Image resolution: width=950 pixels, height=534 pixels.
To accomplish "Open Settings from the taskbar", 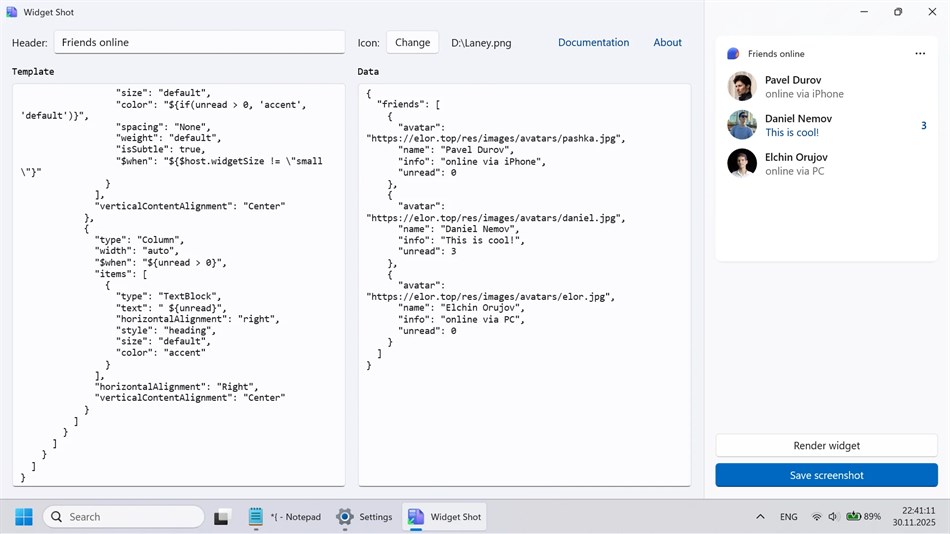I will pos(365,517).
